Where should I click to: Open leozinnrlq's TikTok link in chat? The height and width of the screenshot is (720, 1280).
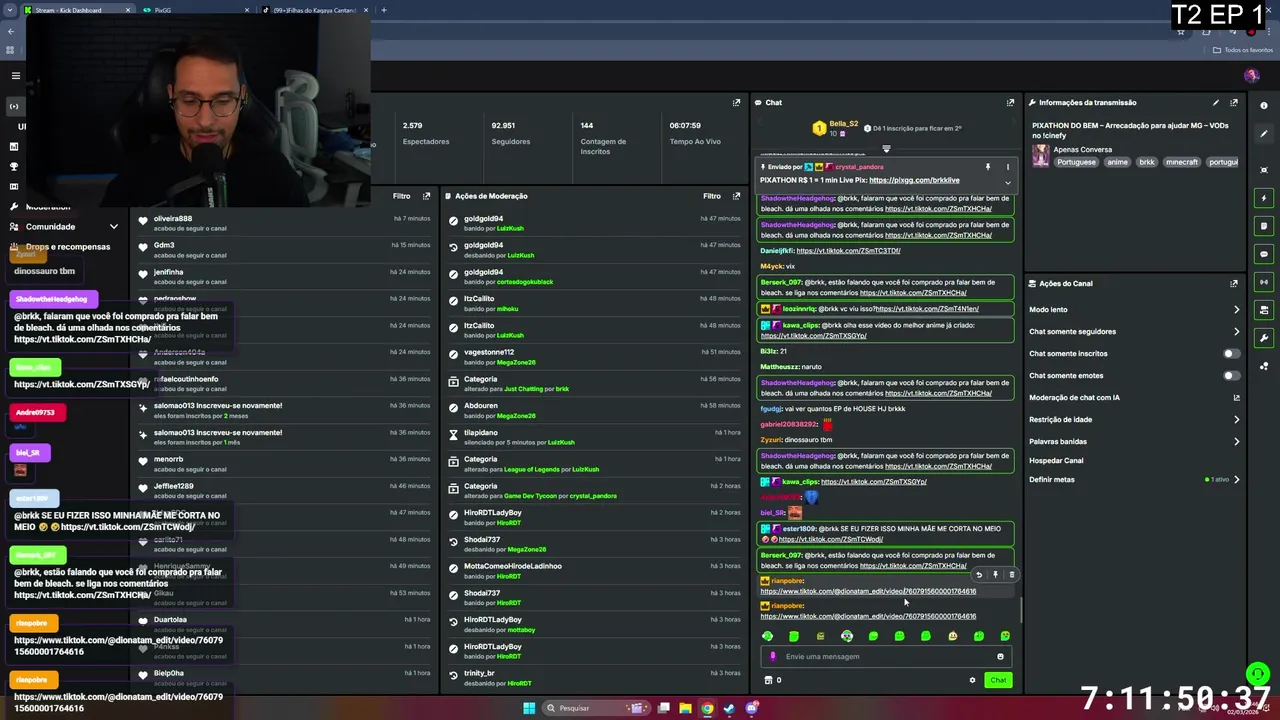(926, 309)
